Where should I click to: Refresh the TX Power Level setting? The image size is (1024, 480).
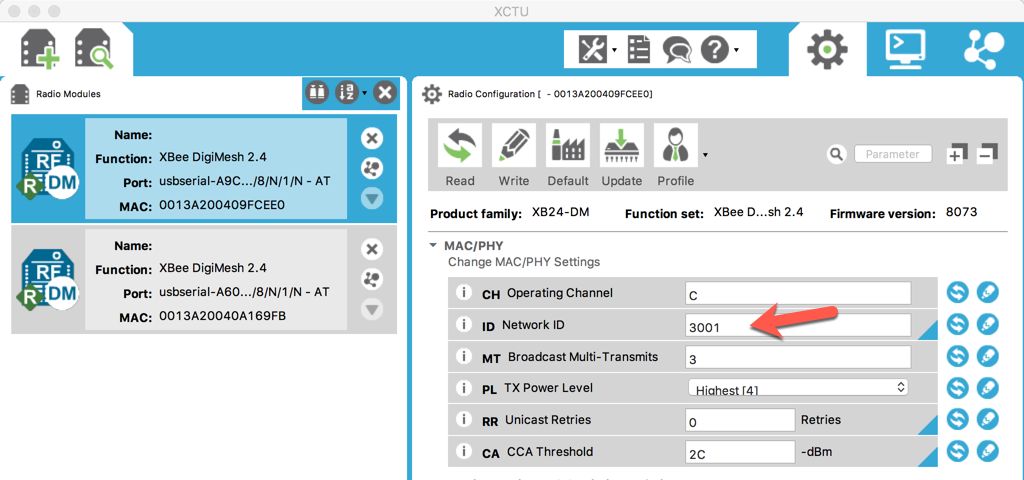(x=957, y=388)
